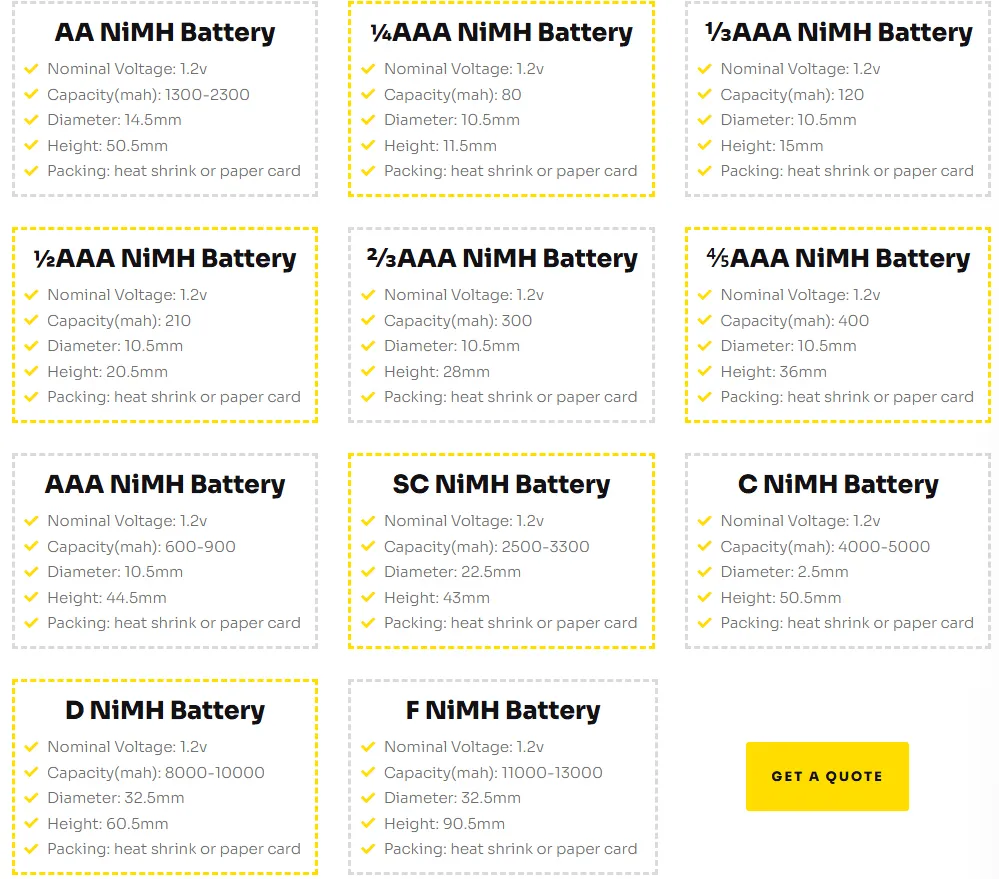The width and height of the screenshot is (999, 879).
Task: Click C battery Diameter 2.5mm text
Action: 784,572
